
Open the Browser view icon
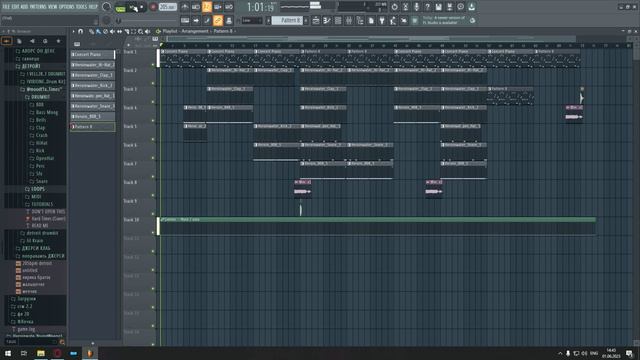pos(360,20)
